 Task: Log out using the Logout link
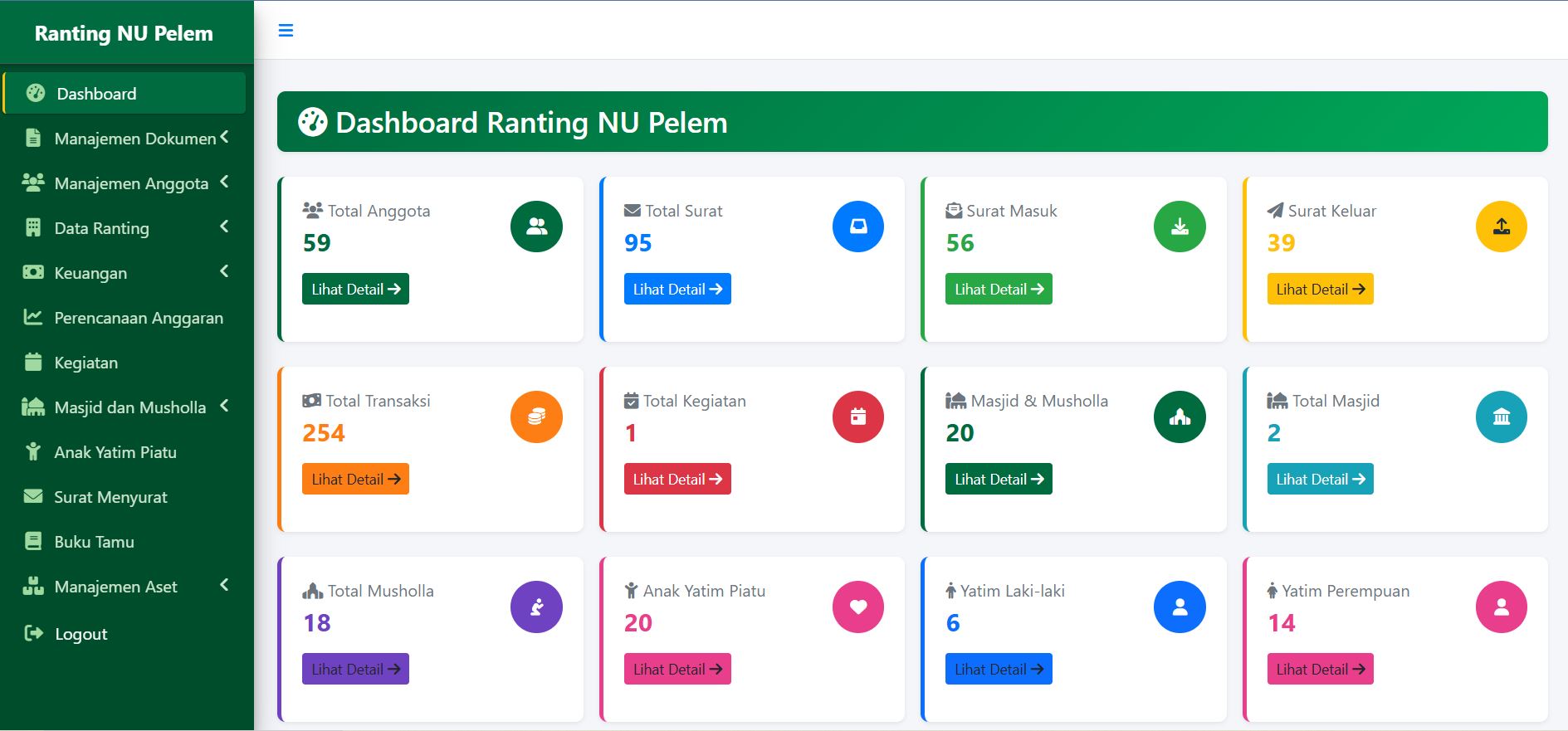(x=81, y=634)
